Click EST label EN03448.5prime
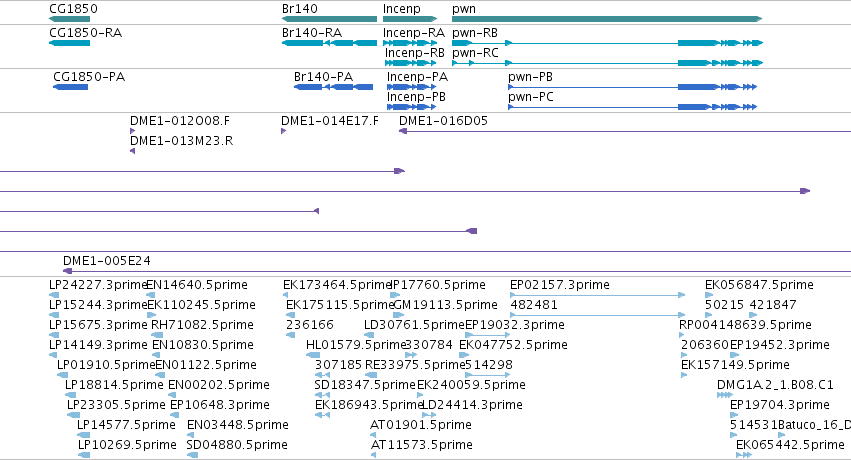 click(x=238, y=425)
